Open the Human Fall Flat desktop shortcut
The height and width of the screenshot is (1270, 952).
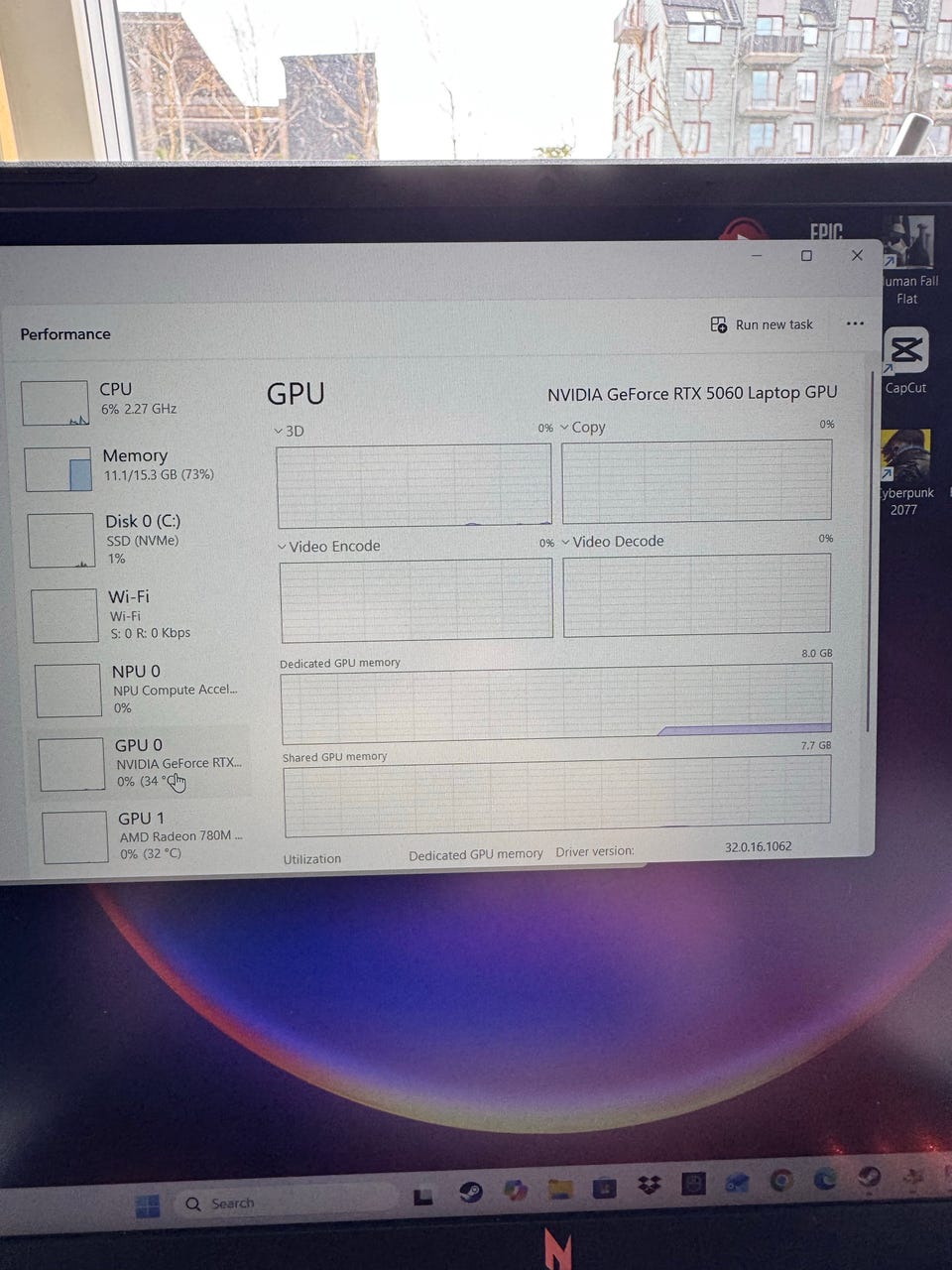pos(908,261)
